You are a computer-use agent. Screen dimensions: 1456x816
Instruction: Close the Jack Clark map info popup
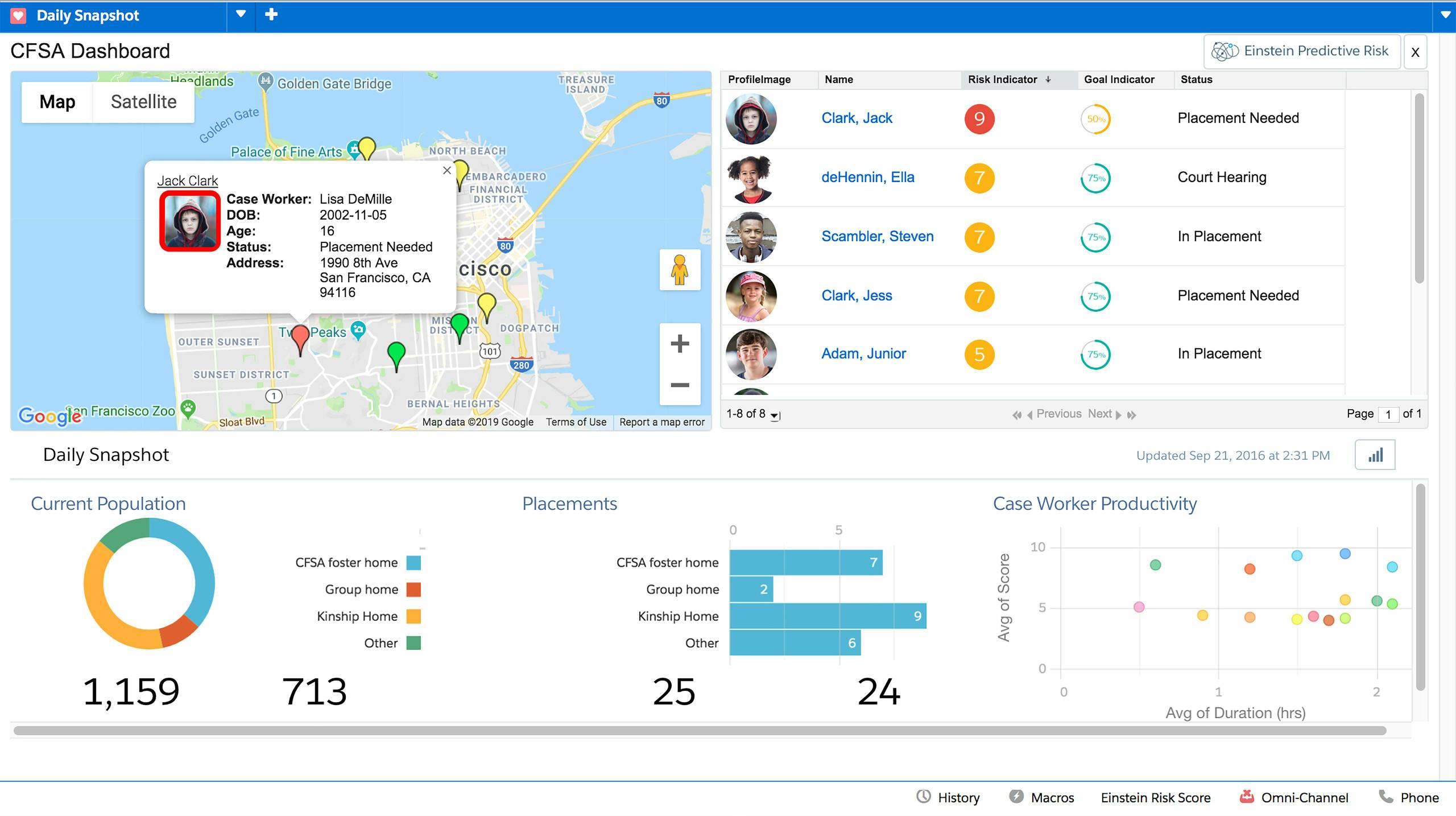pos(447,170)
